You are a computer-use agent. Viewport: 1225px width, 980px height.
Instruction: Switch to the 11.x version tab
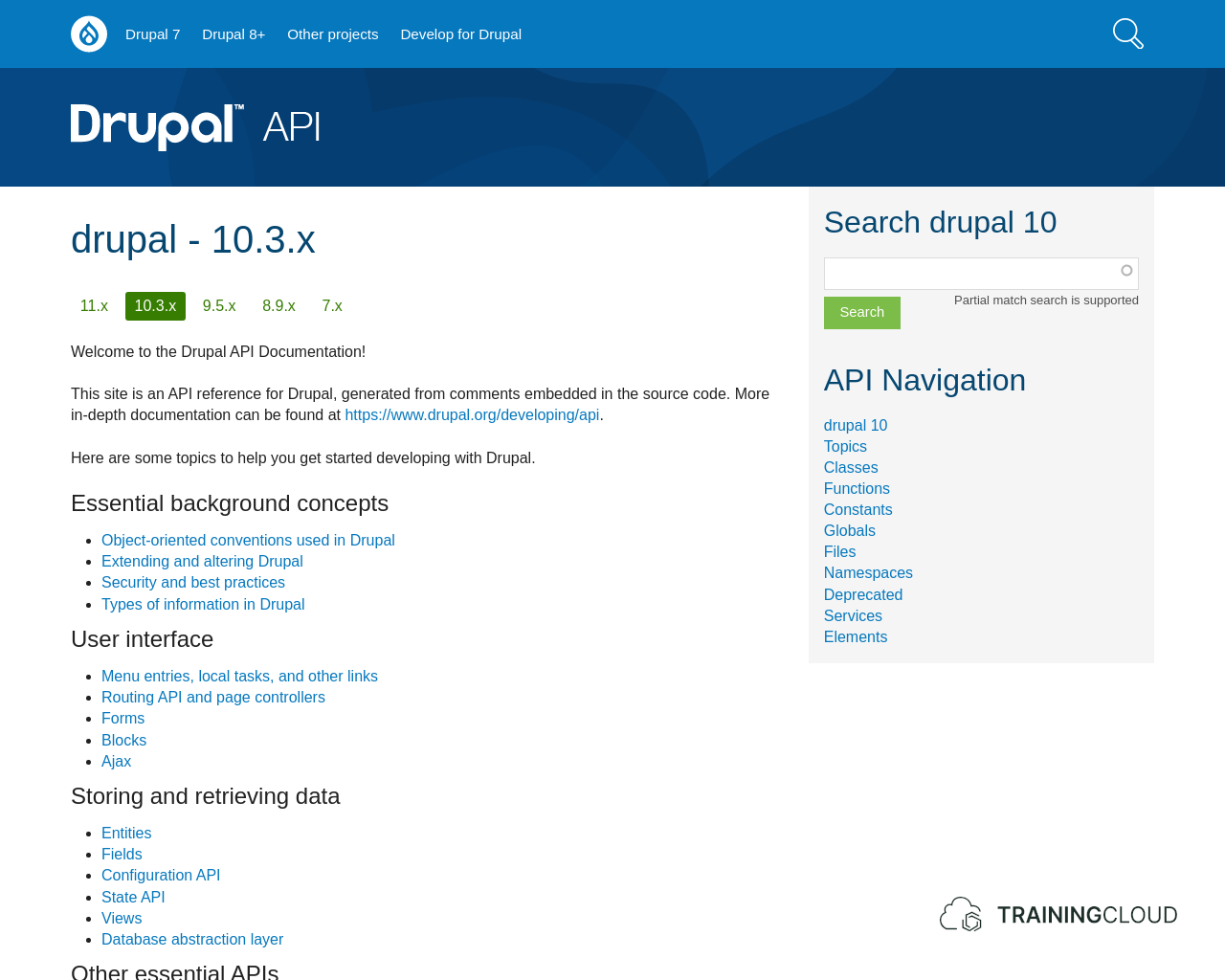pos(94,306)
